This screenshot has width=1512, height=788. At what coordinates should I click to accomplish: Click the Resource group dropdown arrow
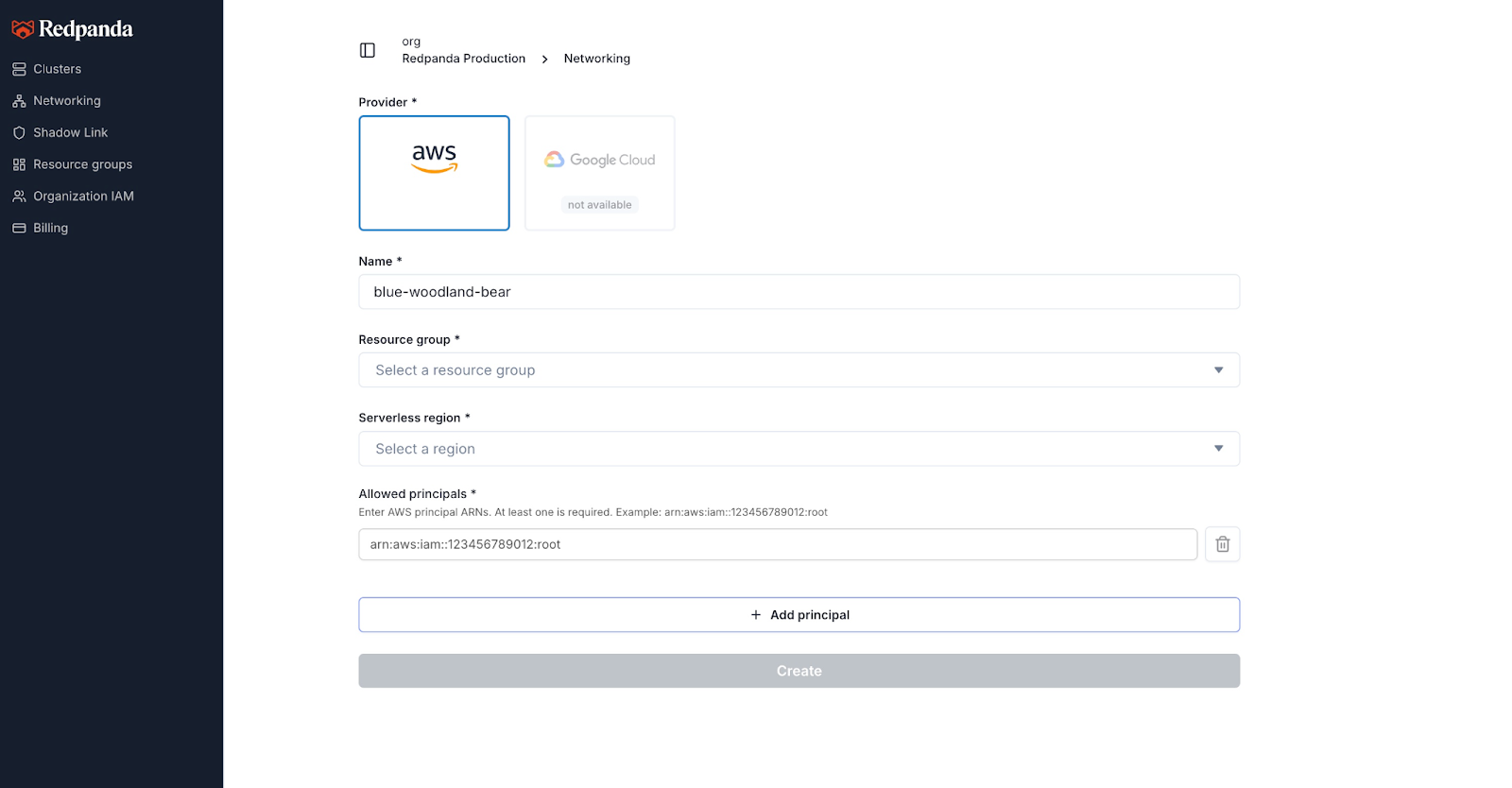(x=1218, y=370)
